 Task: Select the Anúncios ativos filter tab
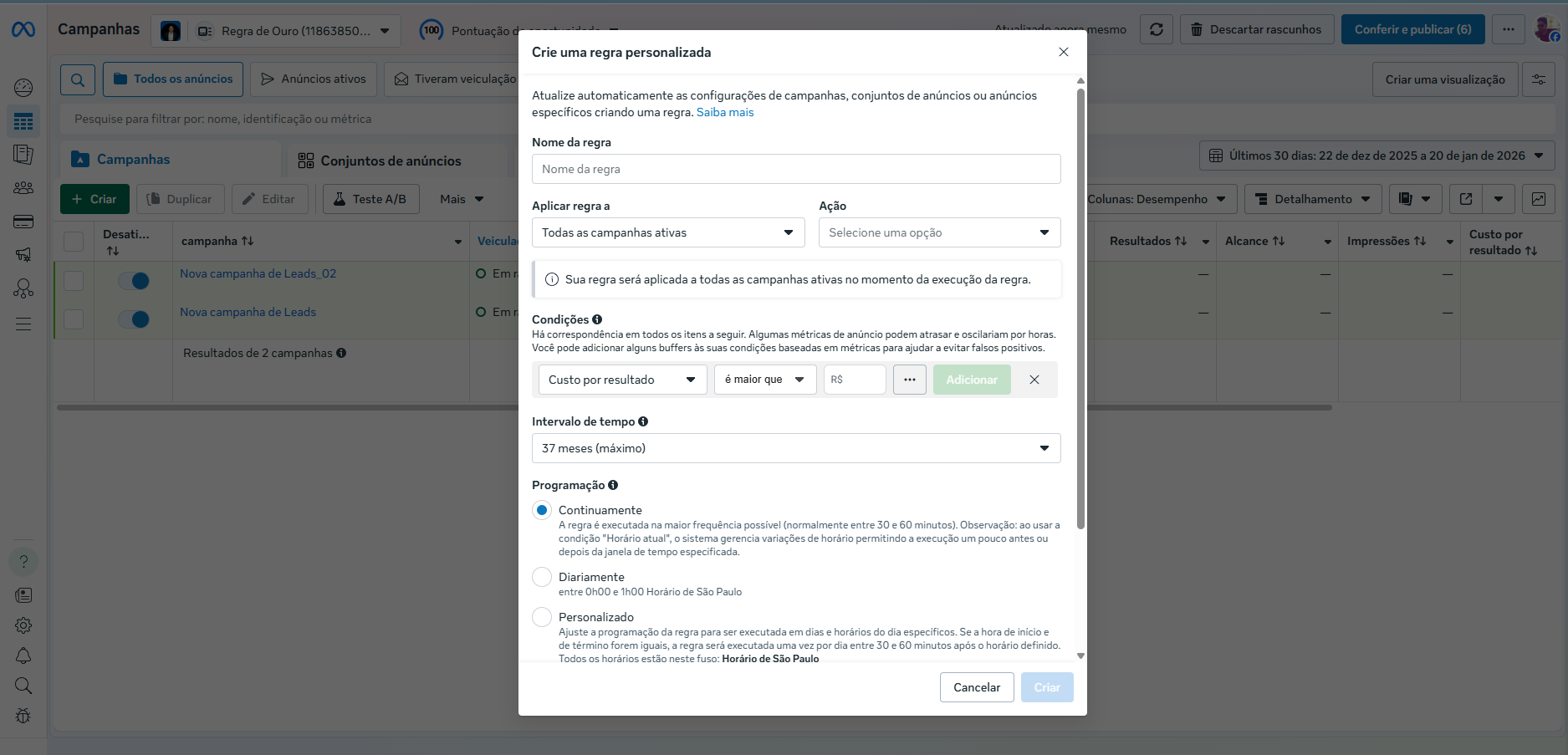click(x=314, y=79)
